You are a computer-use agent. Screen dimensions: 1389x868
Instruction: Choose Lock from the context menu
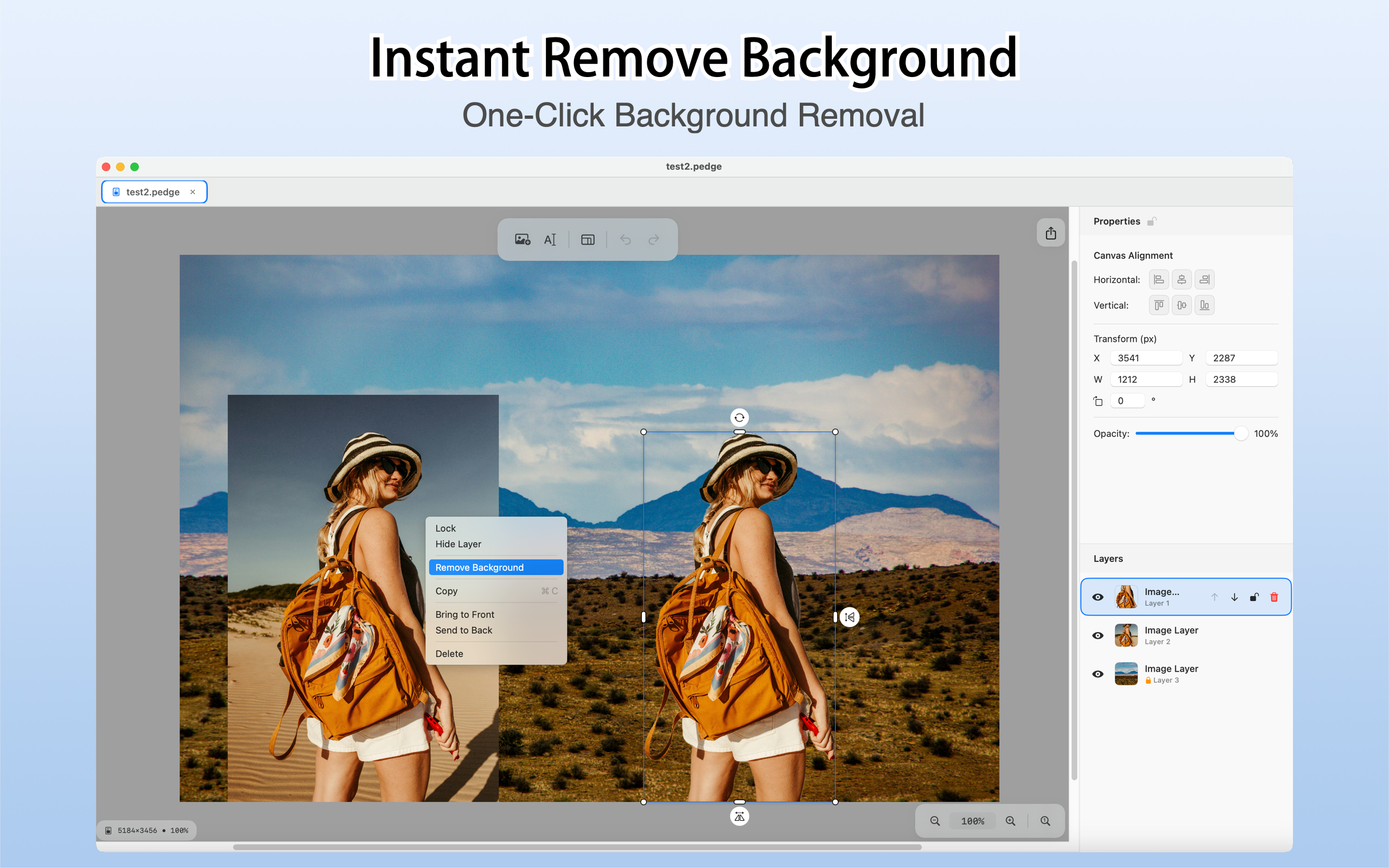496,528
